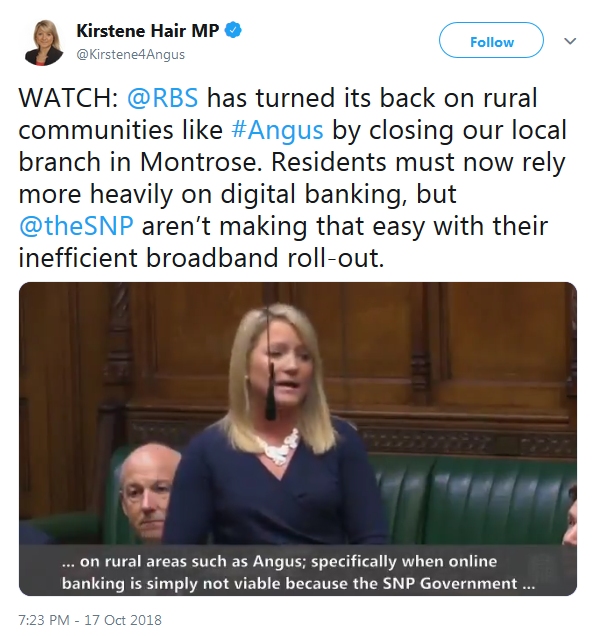Click the "inefficient broadband roll-out" tweet line
593x636 pixels.
pyautogui.click(x=201, y=258)
